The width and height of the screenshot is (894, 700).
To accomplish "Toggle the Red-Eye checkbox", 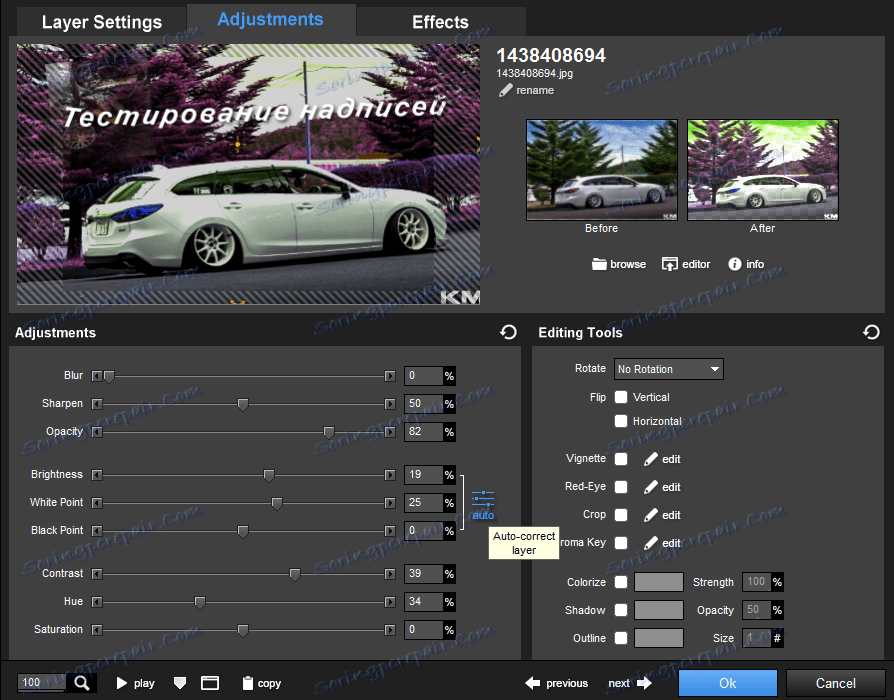I will coord(621,487).
